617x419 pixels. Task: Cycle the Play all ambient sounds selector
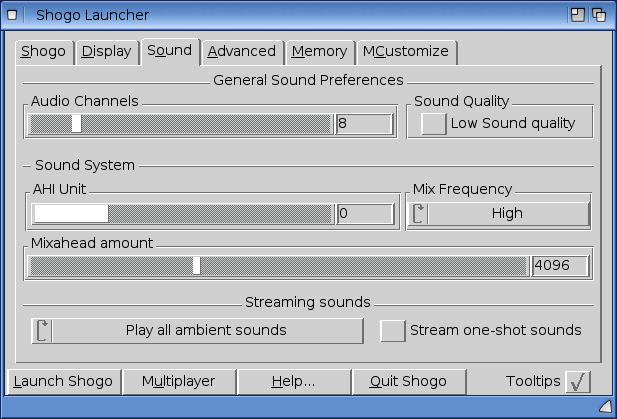pos(197,331)
